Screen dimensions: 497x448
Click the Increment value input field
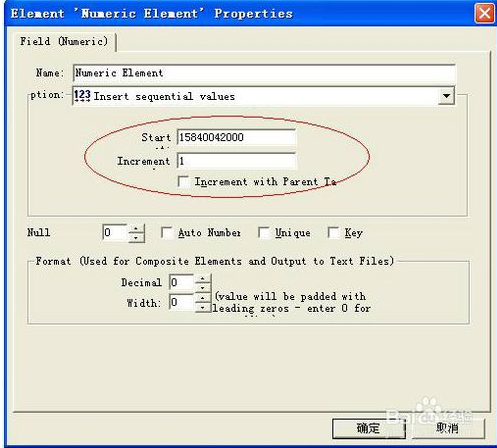point(236,161)
